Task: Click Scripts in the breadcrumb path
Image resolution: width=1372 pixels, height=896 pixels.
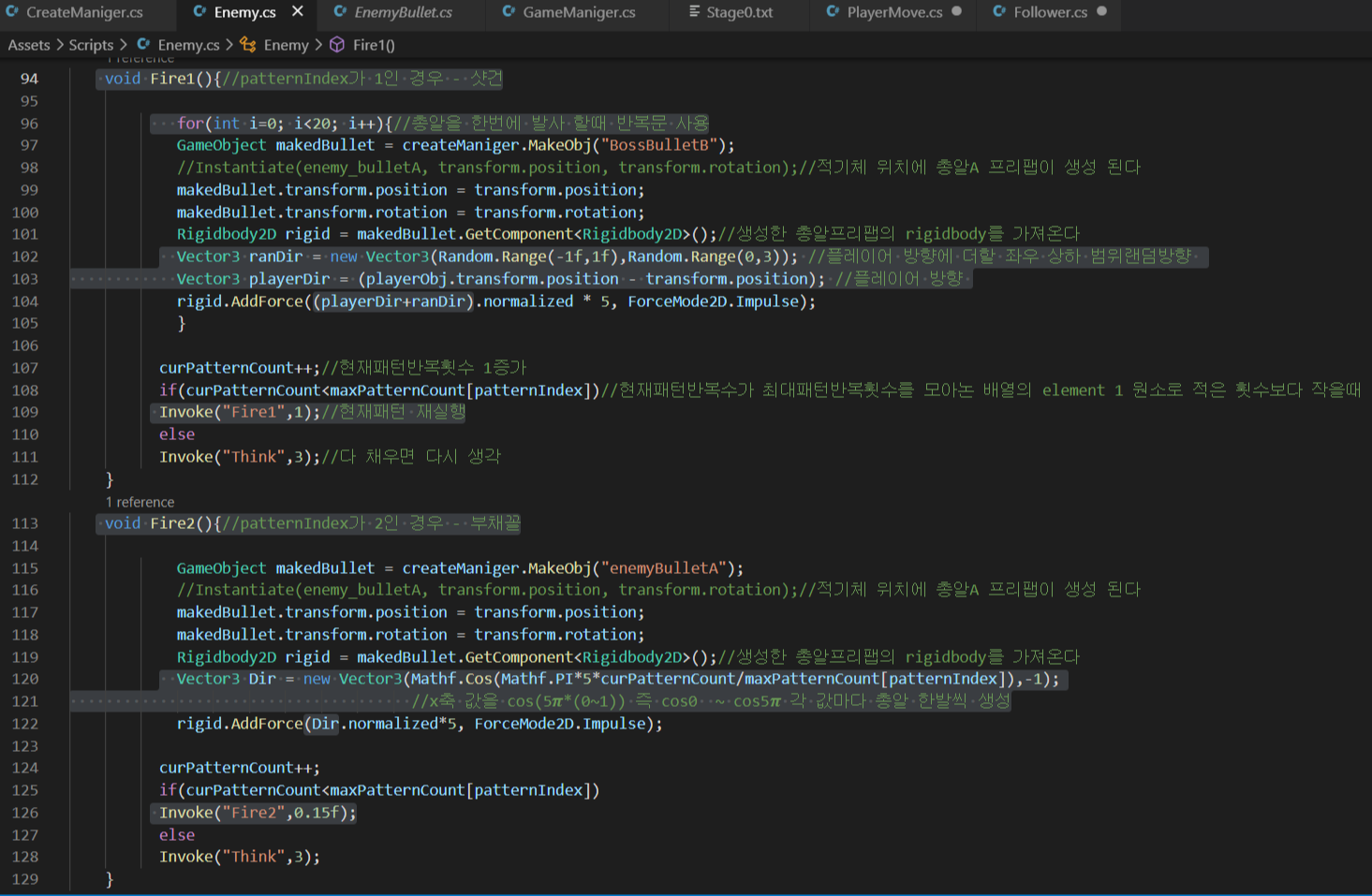Action: (x=91, y=45)
